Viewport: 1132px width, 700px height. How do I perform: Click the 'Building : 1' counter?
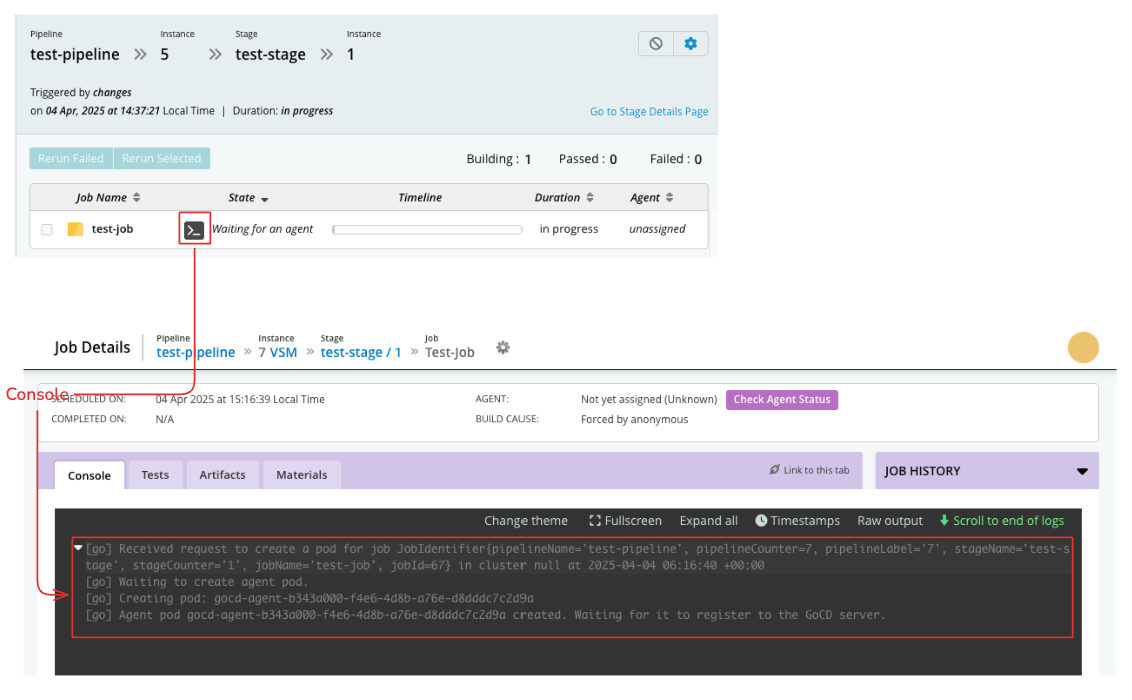click(499, 159)
